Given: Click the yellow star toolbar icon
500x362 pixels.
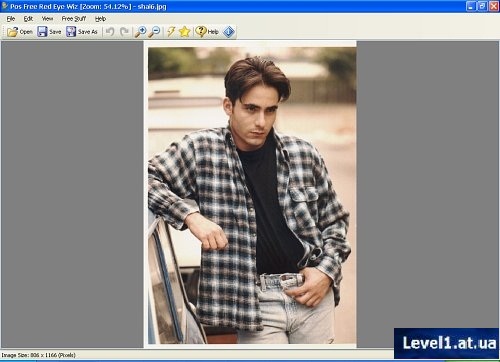Looking at the screenshot, I should [x=184, y=32].
